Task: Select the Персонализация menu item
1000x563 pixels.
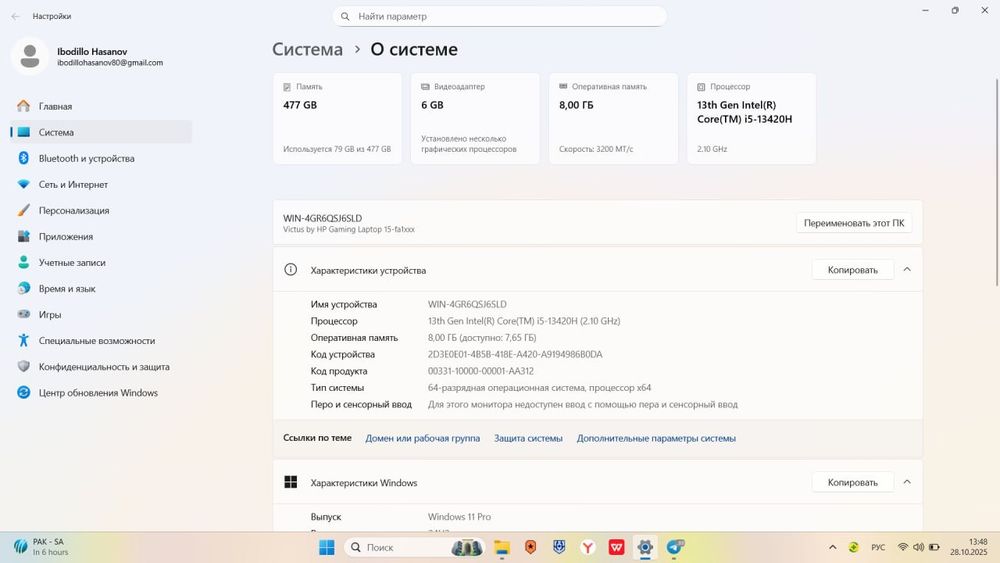Action: pyautogui.click(x=101, y=210)
